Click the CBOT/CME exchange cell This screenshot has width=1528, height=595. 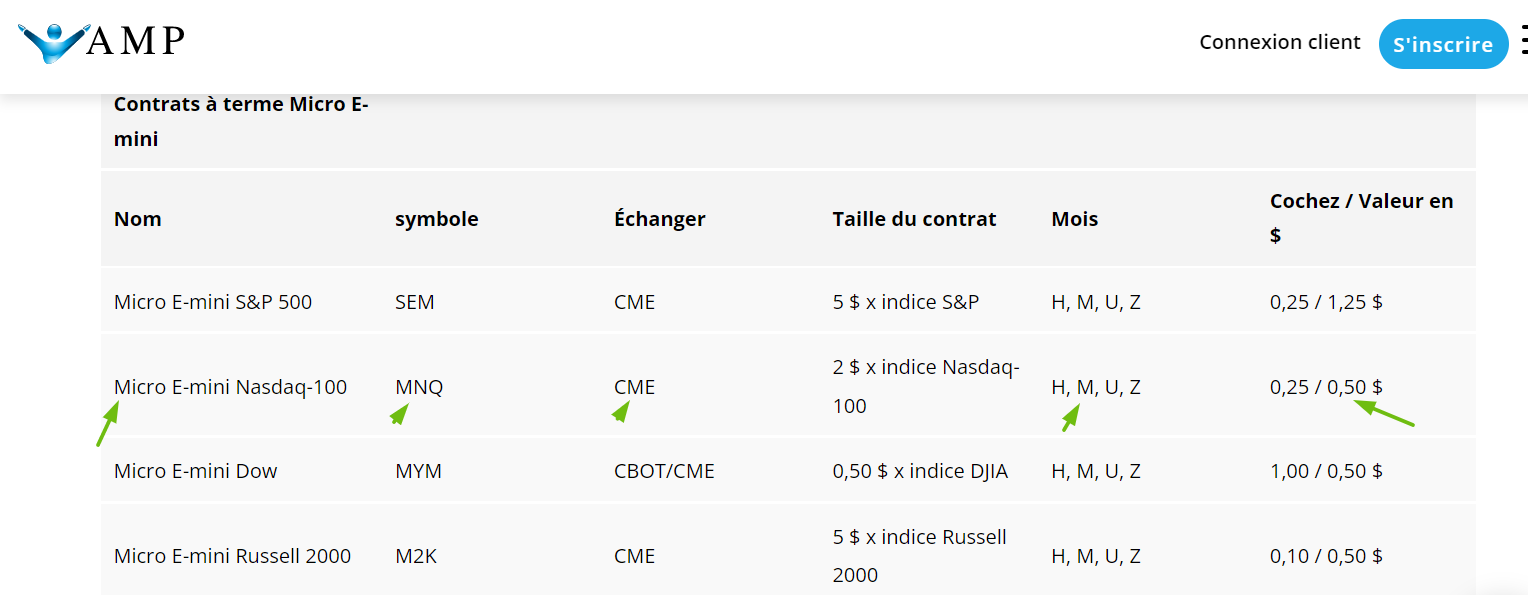(x=664, y=471)
